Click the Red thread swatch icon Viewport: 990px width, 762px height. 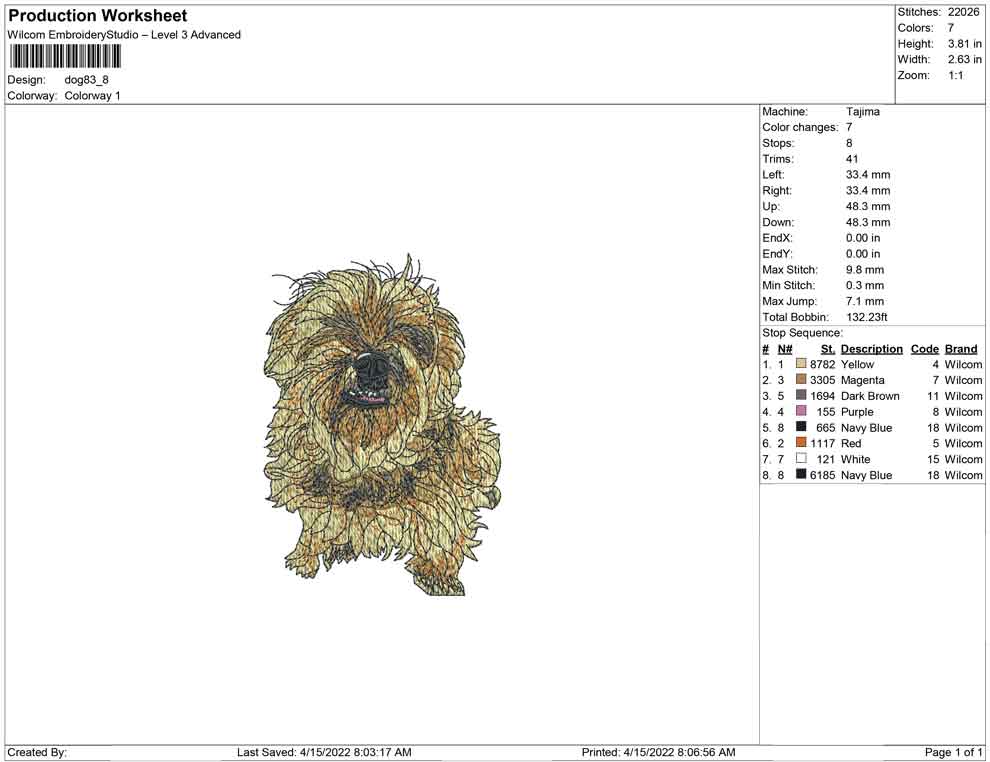click(x=799, y=443)
